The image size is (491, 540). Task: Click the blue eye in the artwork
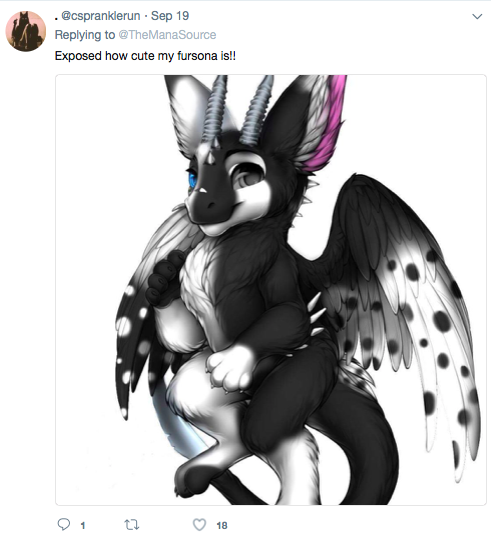[x=191, y=179]
